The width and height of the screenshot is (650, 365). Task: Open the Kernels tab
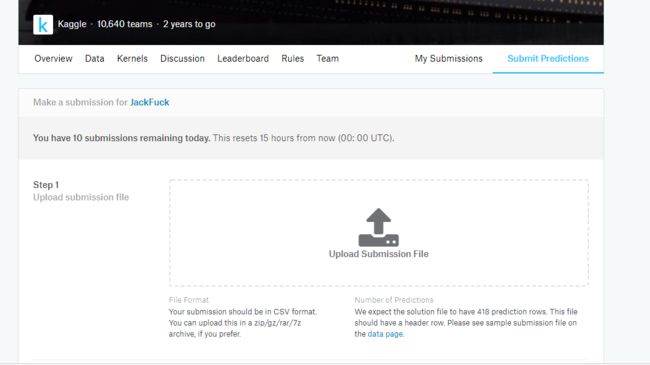(132, 58)
